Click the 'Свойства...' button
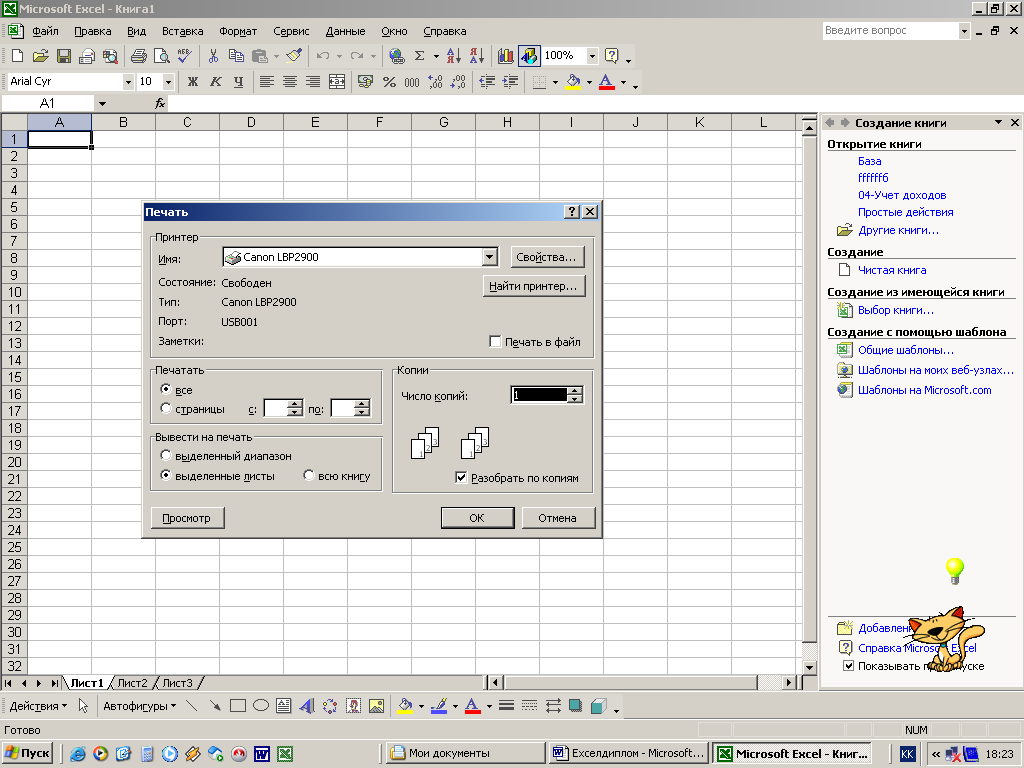Image resolution: width=1024 pixels, height=768 pixels. (547, 257)
